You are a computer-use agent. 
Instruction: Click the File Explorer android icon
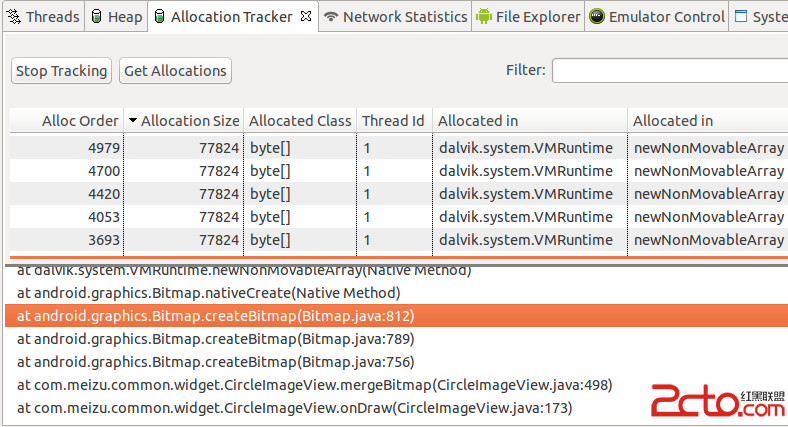(x=484, y=17)
